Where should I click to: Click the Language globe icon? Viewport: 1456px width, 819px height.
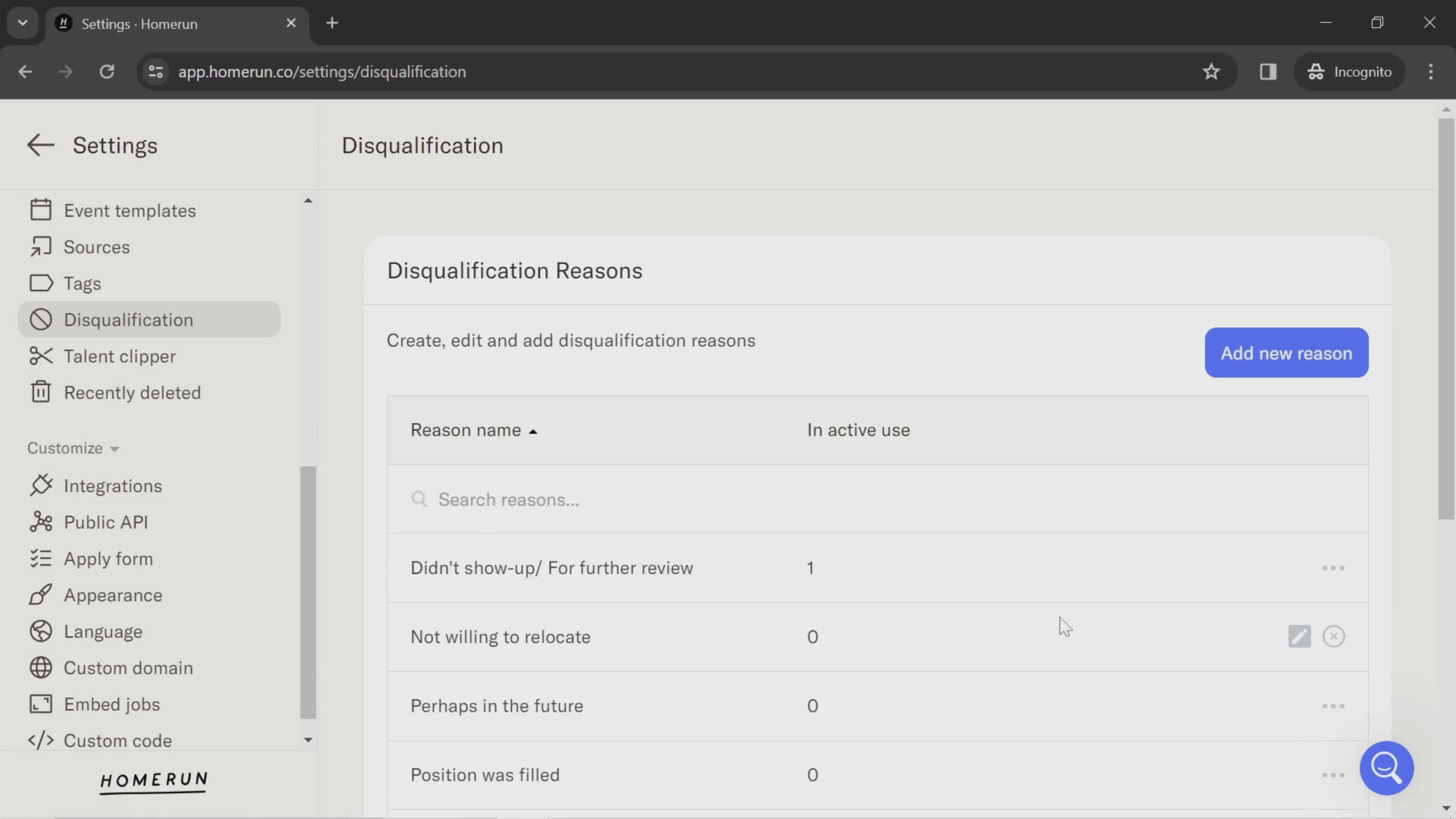(x=41, y=631)
